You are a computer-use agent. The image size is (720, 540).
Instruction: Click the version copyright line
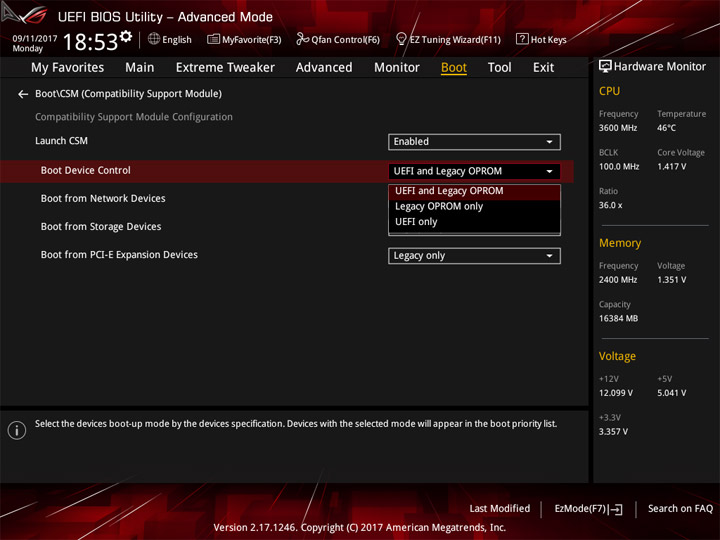(x=360, y=528)
